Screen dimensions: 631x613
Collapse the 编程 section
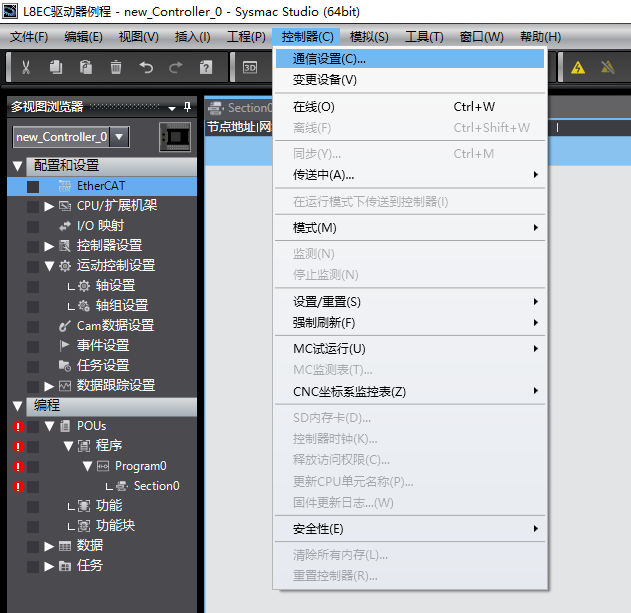tap(17, 406)
